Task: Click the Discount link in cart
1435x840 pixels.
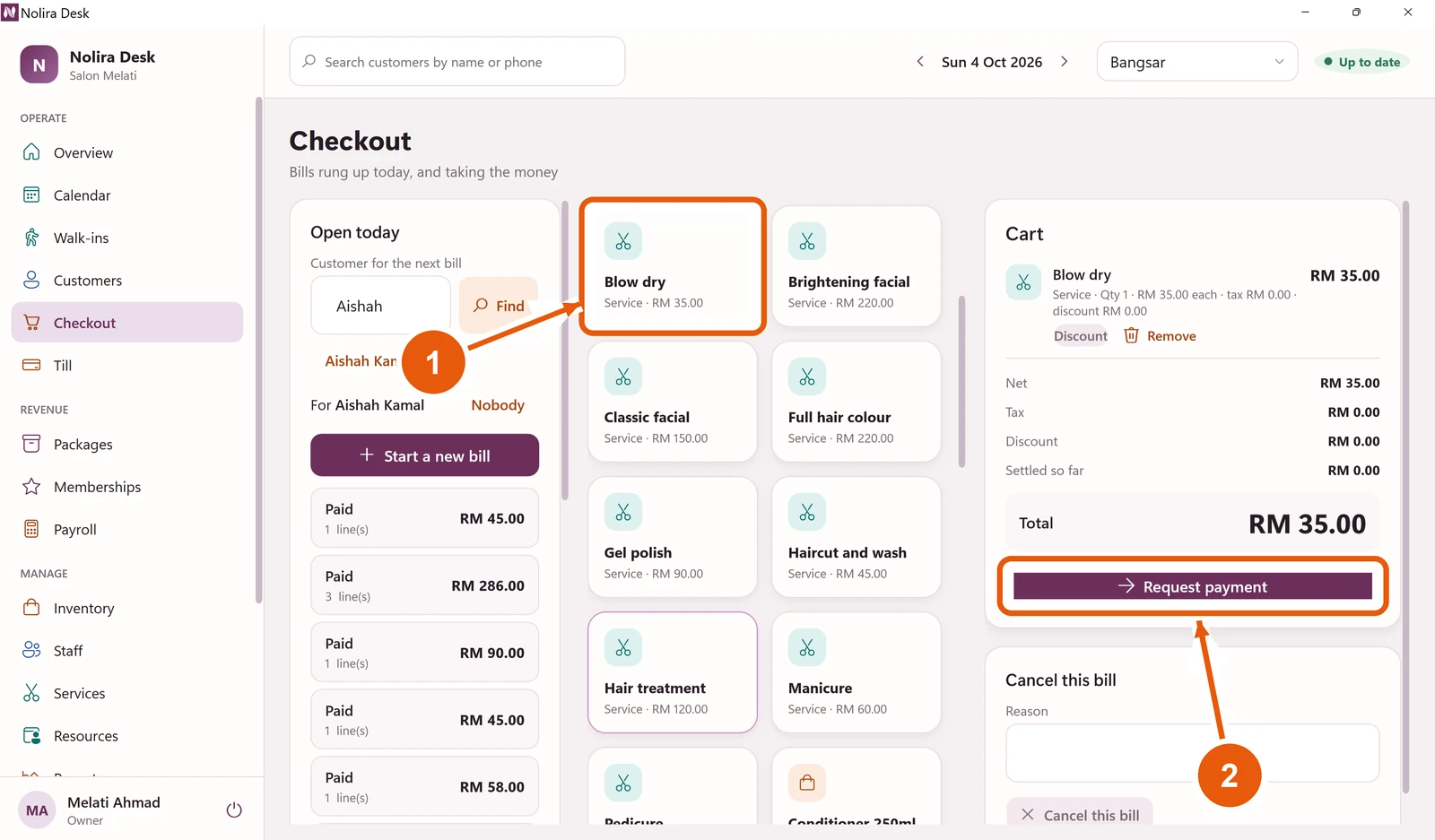Action: [x=1081, y=336]
